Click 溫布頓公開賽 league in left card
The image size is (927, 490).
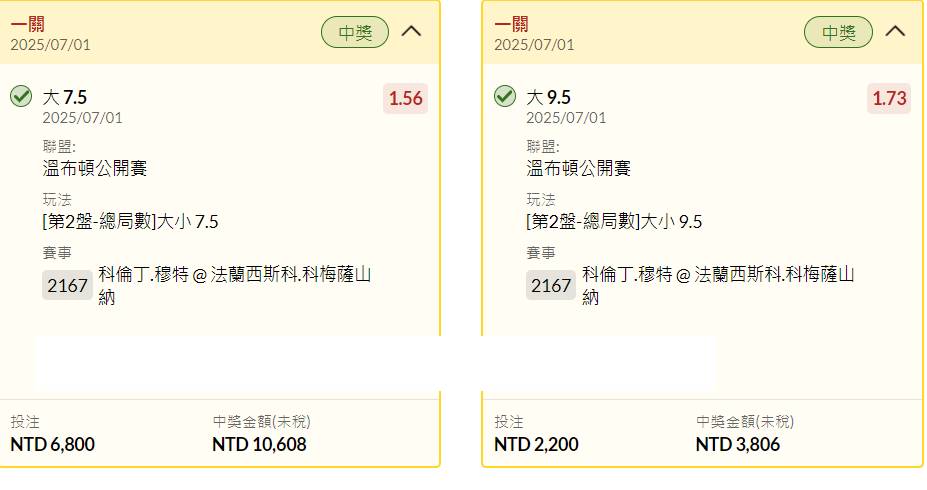[x=95, y=168]
